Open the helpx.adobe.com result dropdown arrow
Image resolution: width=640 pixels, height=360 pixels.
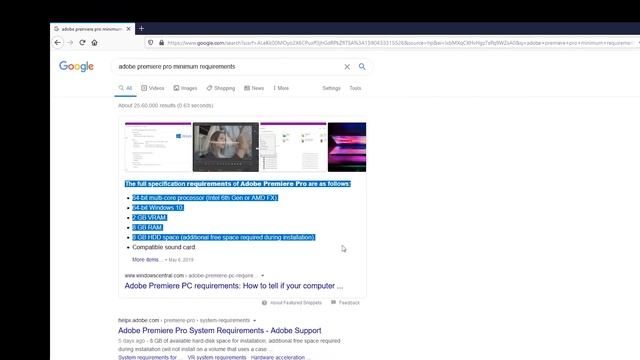pos(255,320)
